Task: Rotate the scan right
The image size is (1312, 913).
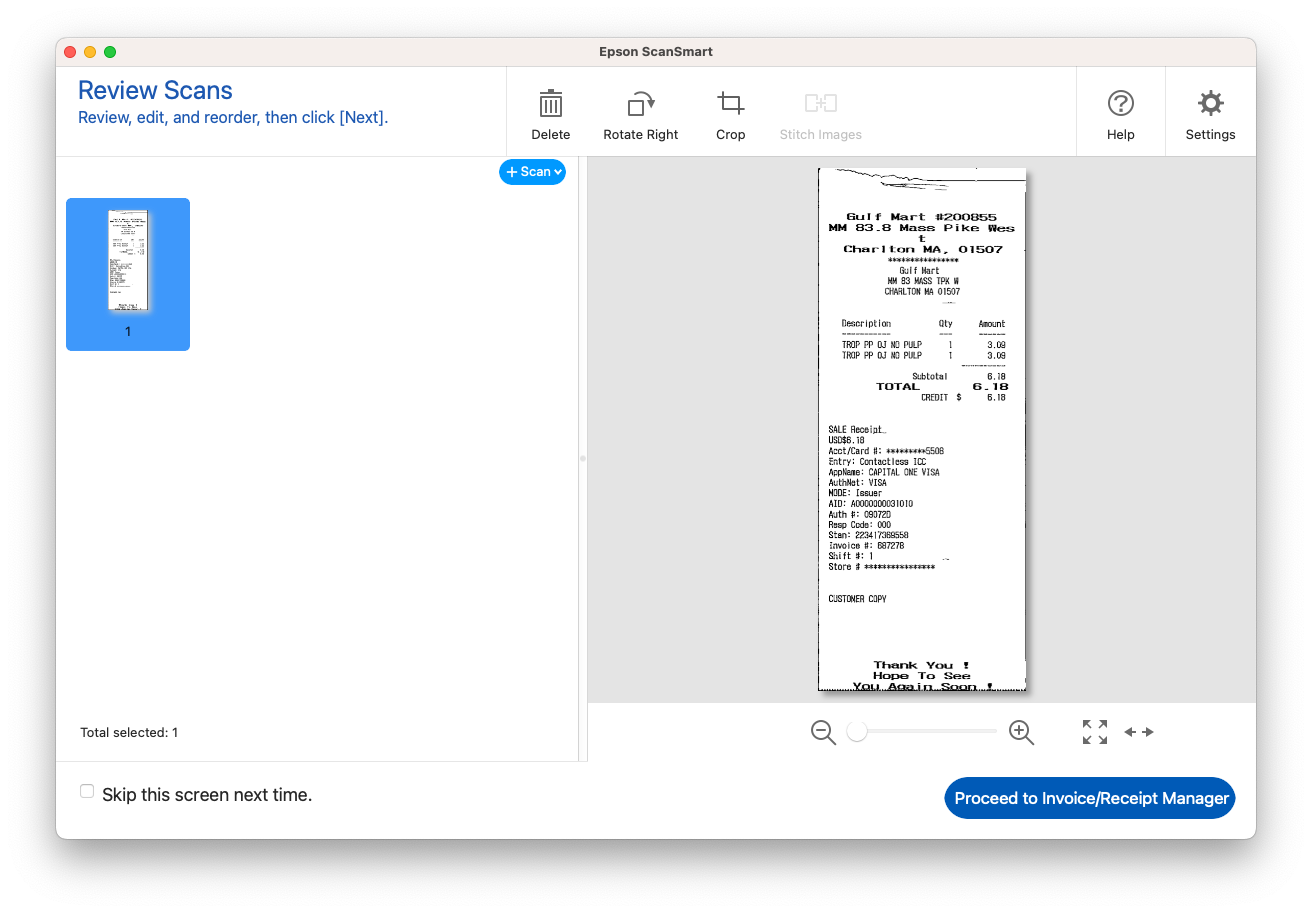Action: (640, 115)
